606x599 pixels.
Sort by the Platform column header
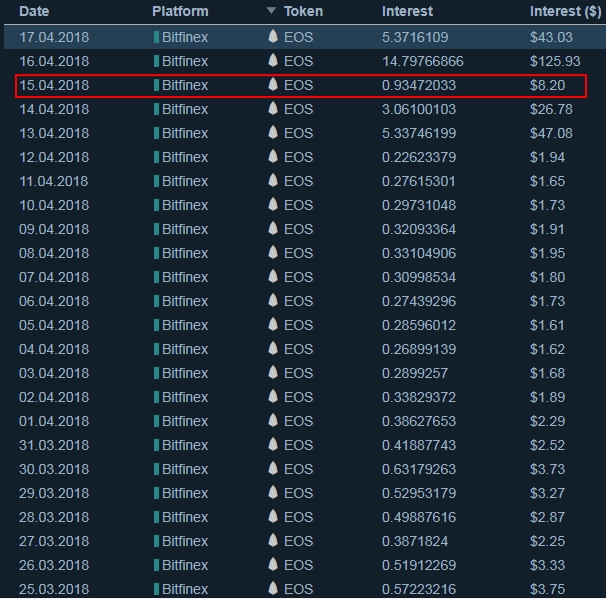coord(180,11)
